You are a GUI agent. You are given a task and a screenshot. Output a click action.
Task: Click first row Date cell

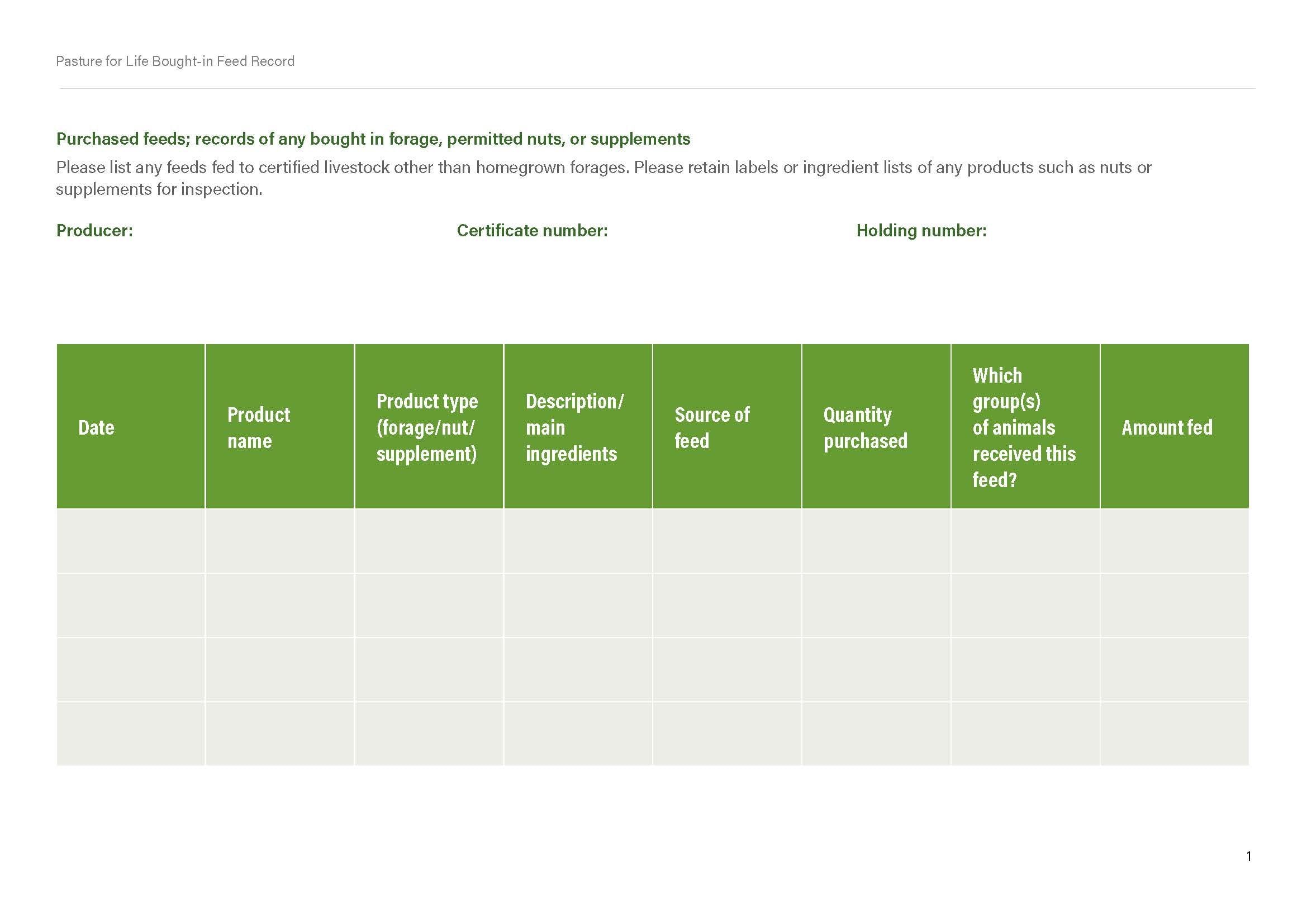(x=130, y=541)
